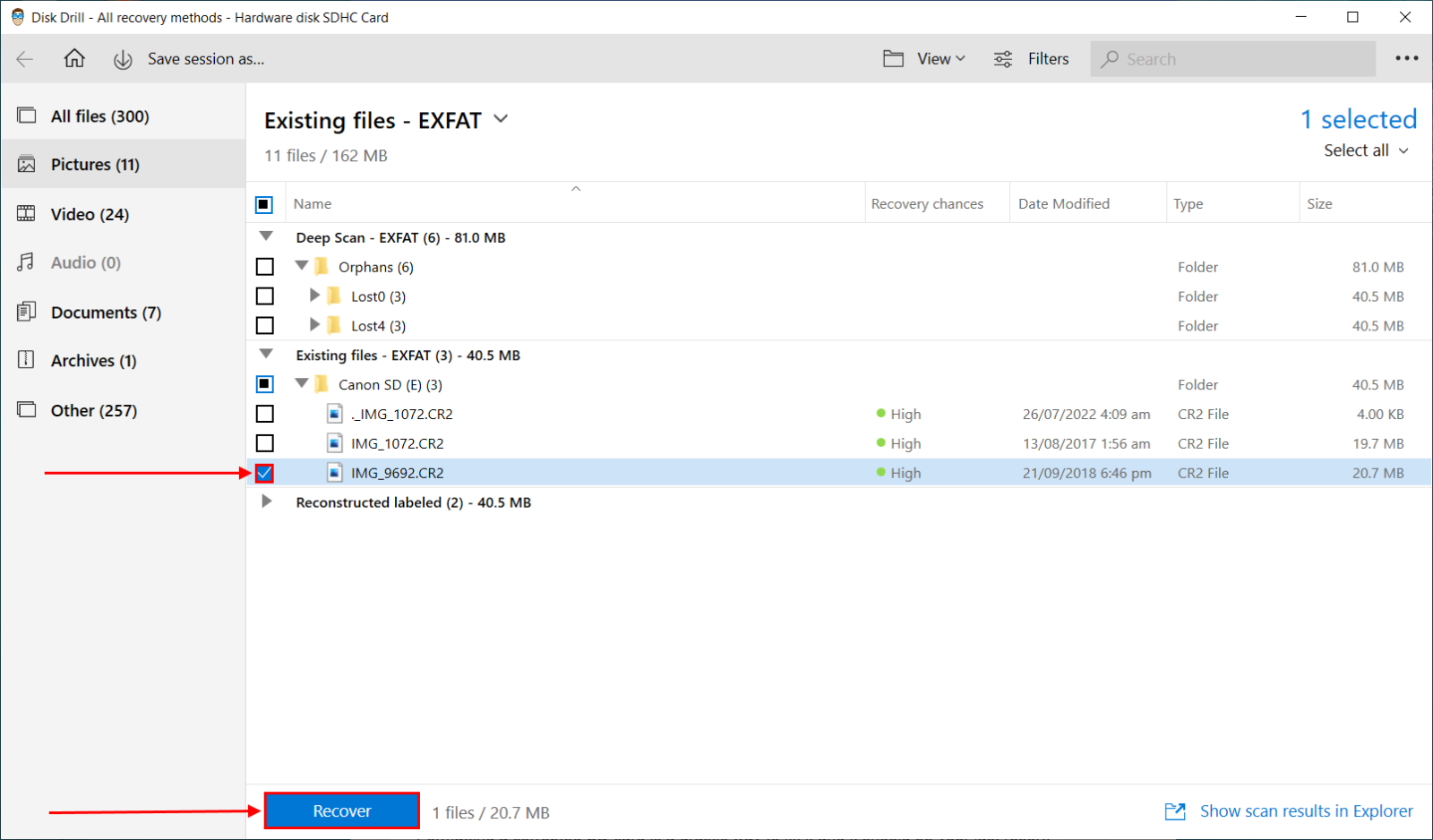
Task: Click the back arrow navigation icon
Action: point(24,58)
